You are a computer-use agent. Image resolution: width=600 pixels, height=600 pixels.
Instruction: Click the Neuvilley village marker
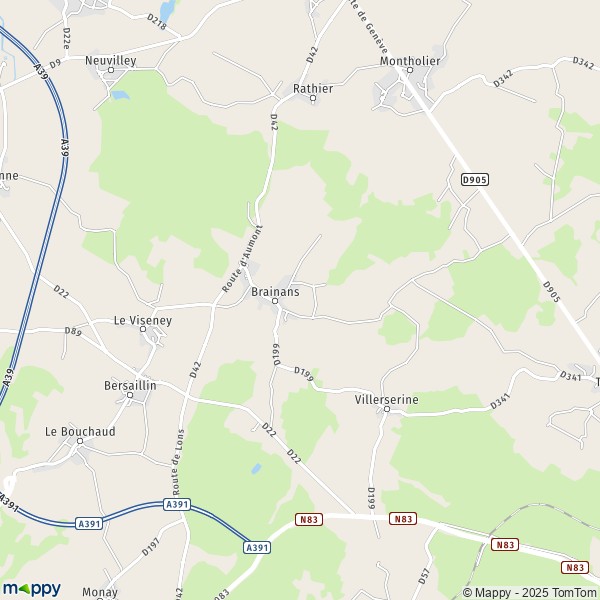pyautogui.click(x=111, y=70)
